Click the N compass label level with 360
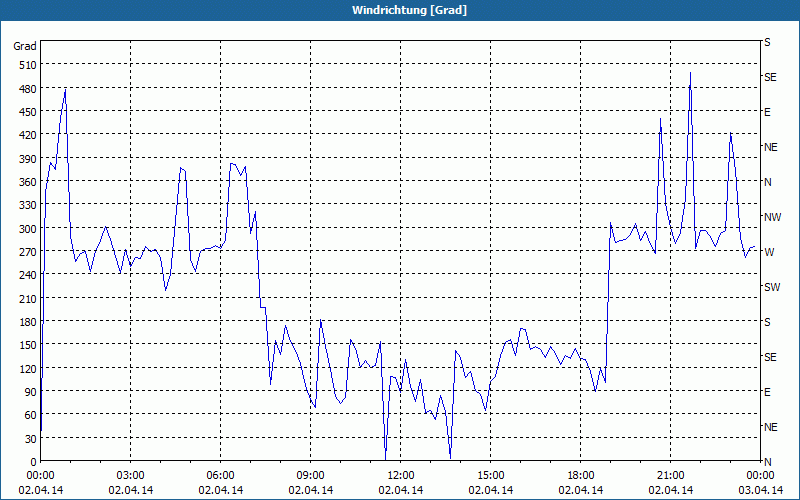This screenshot has width=800, height=500. 768,182
